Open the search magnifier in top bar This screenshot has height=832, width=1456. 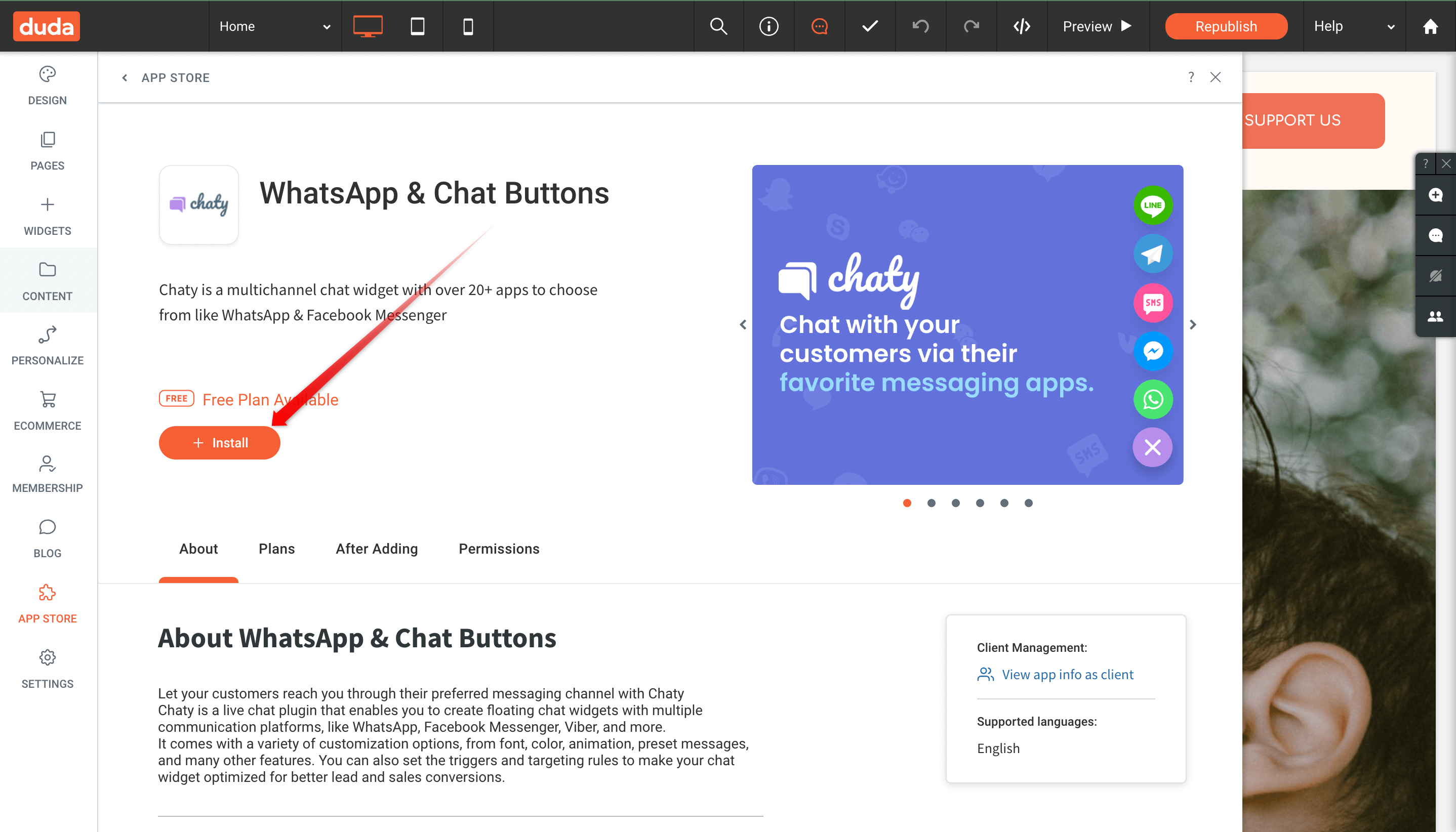coord(718,26)
